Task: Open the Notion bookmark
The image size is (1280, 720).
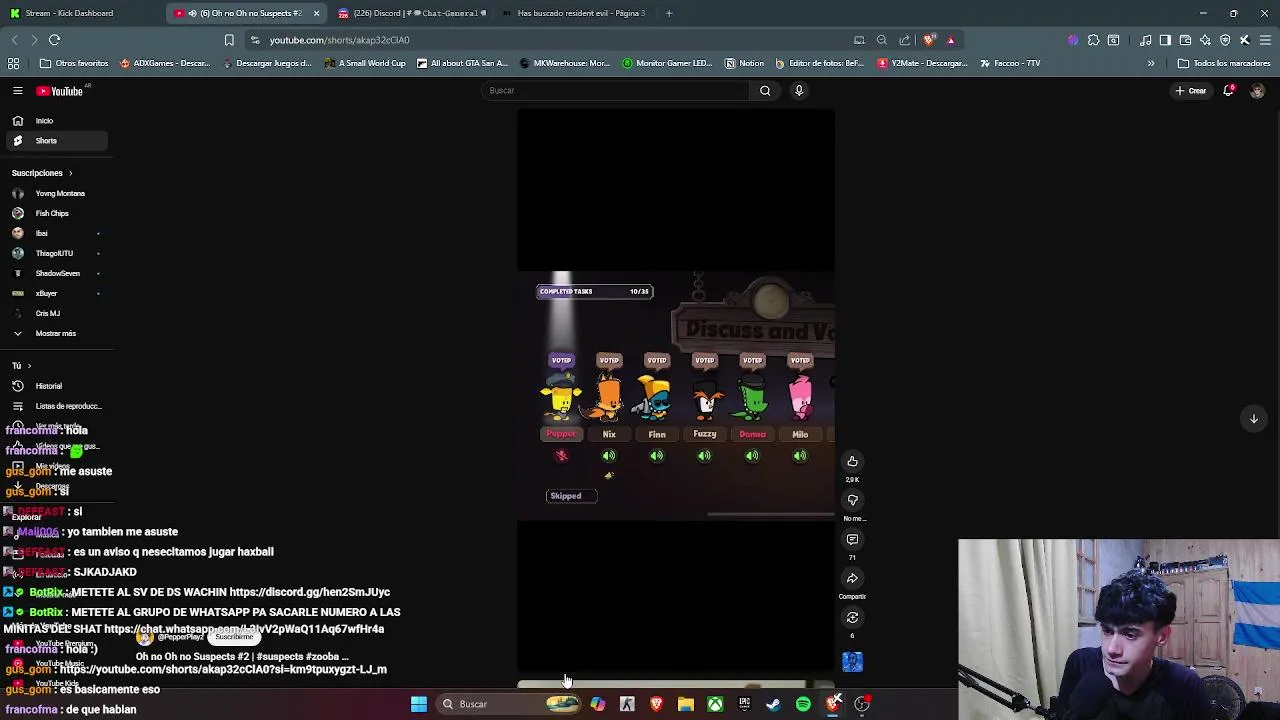Action: [x=744, y=63]
